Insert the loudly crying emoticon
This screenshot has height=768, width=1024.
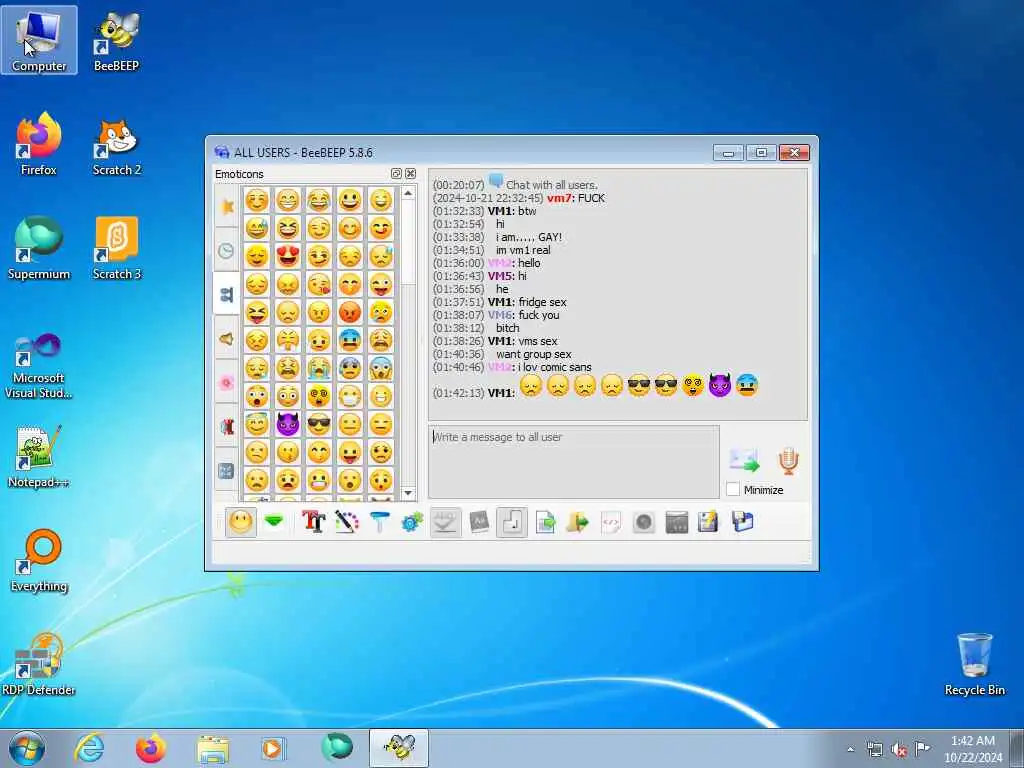(x=319, y=368)
